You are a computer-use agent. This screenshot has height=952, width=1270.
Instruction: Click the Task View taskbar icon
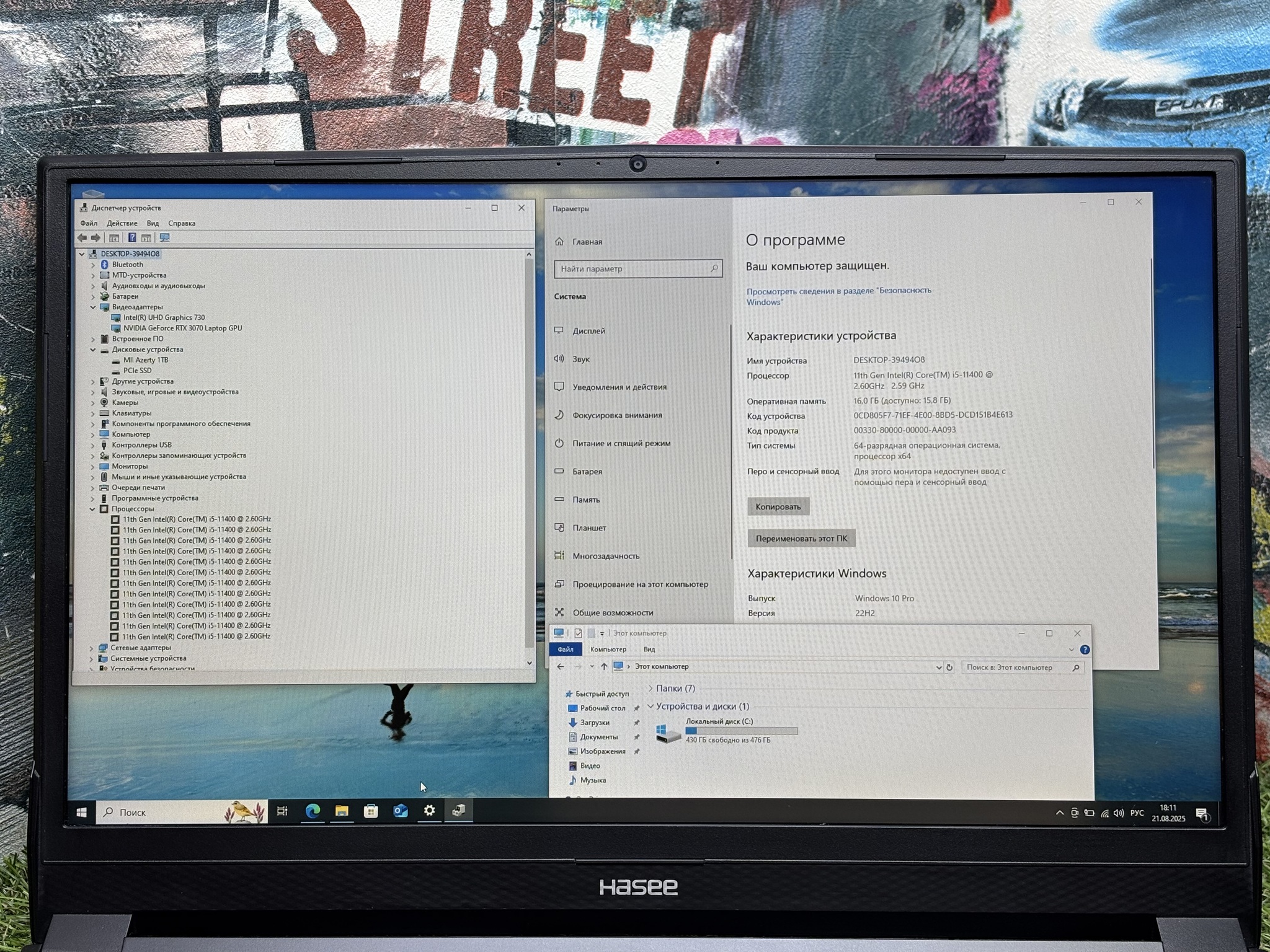point(282,811)
